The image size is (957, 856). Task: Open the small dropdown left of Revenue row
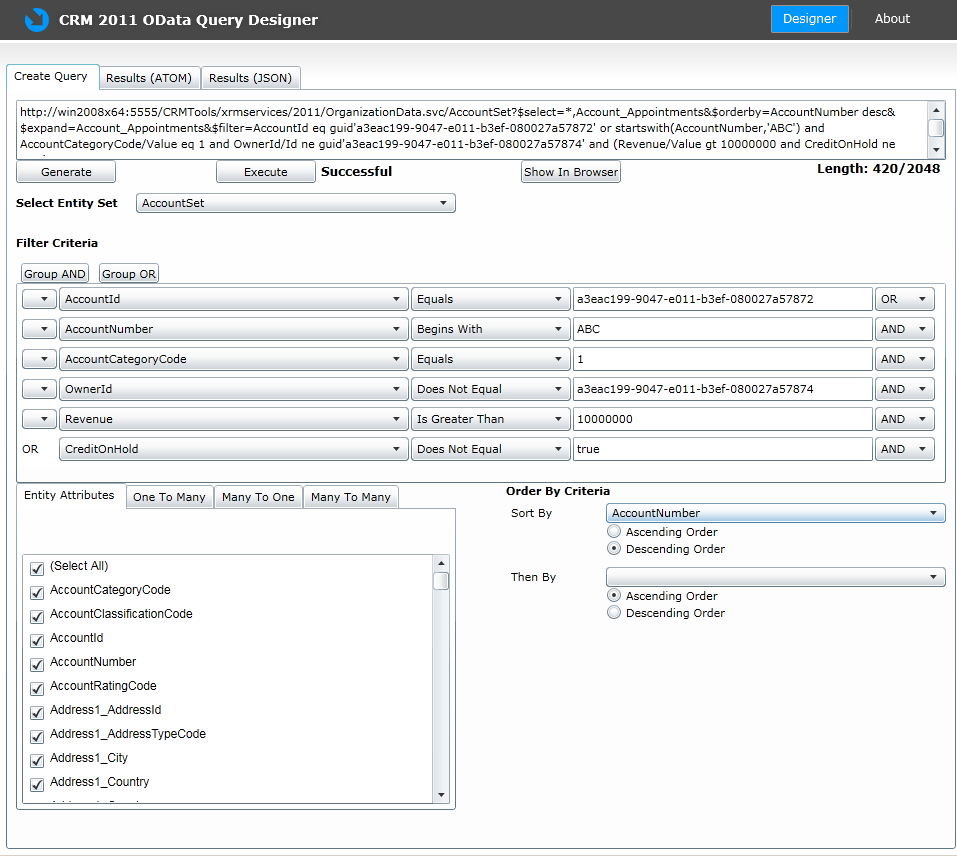39,419
